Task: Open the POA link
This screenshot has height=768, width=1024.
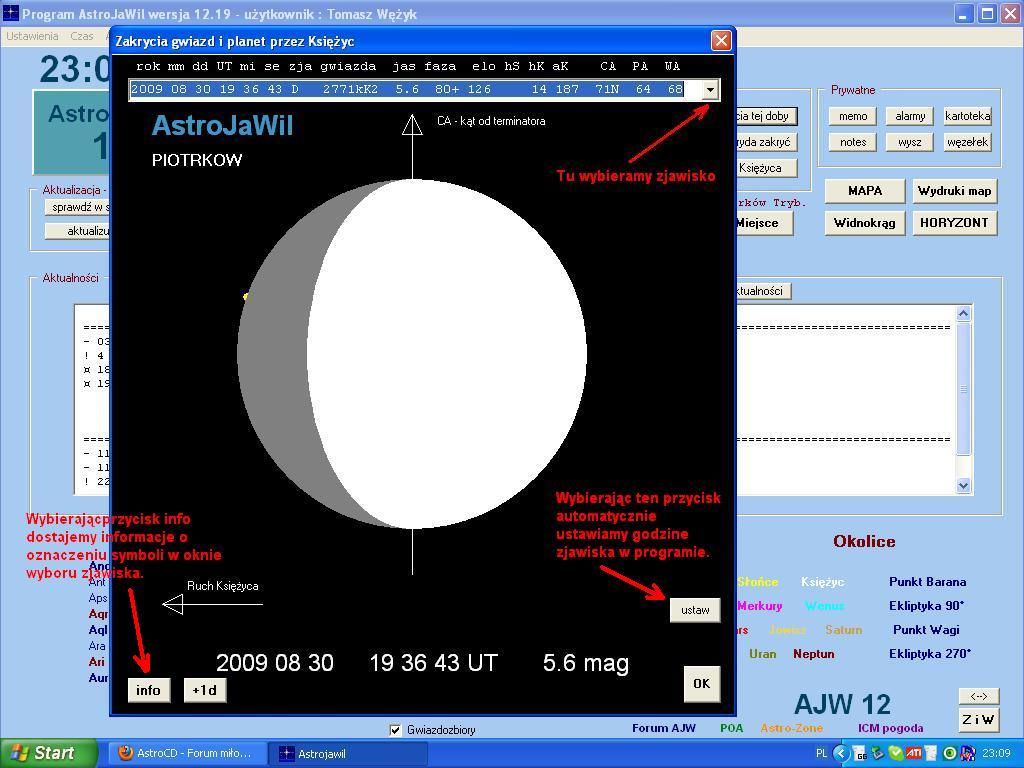Action: coord(731,728)
